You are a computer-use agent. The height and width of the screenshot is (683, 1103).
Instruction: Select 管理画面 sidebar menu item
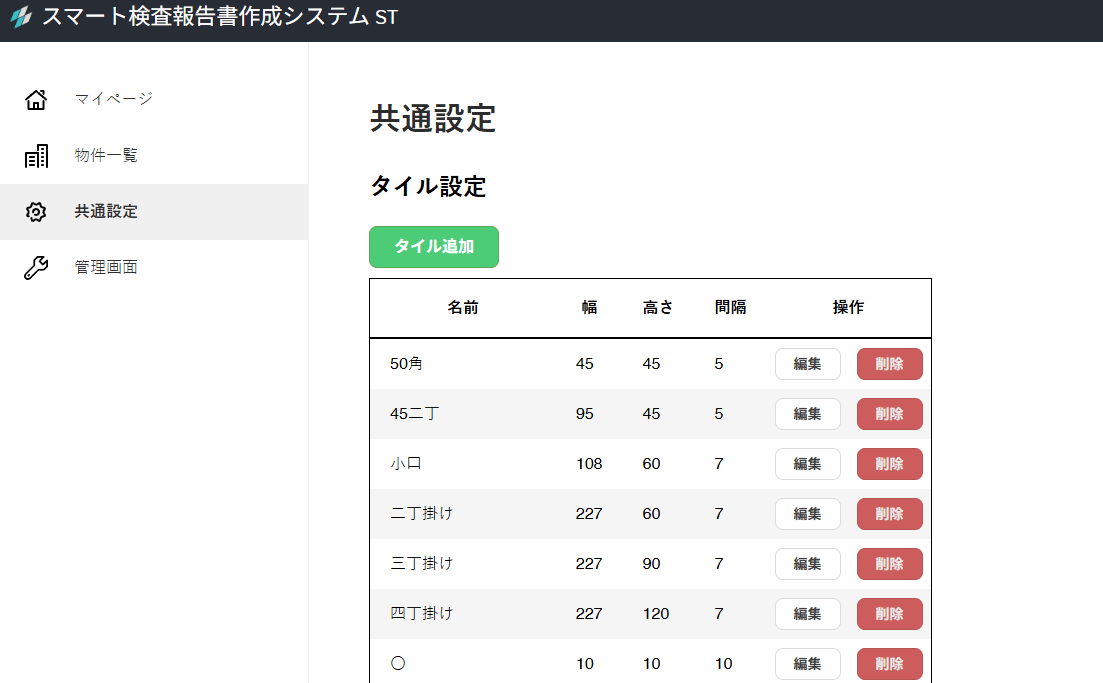click(106, 268)
